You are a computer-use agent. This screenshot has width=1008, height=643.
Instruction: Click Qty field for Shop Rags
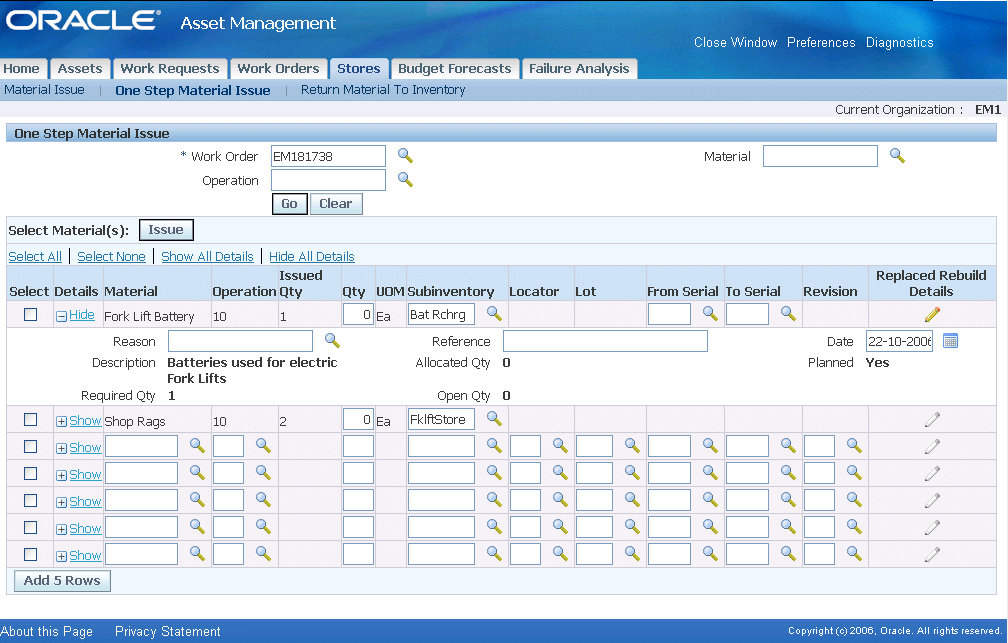click(x=358, y=419)
